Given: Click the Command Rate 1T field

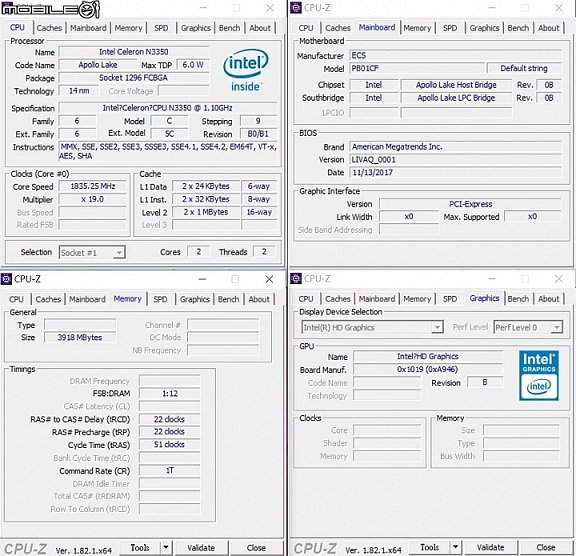Looking at the screenshot, I should (x=170, y=470).
